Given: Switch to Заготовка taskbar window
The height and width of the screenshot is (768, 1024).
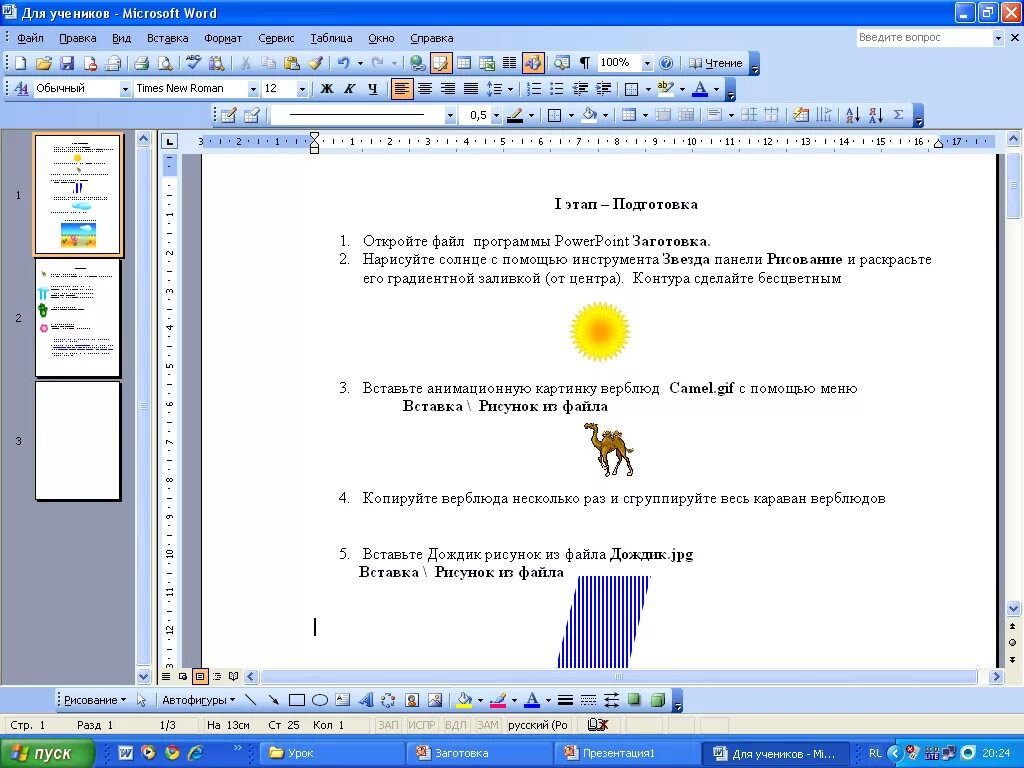Looking at the screenshot, I should pyautogui.click(x=480, y=753).
